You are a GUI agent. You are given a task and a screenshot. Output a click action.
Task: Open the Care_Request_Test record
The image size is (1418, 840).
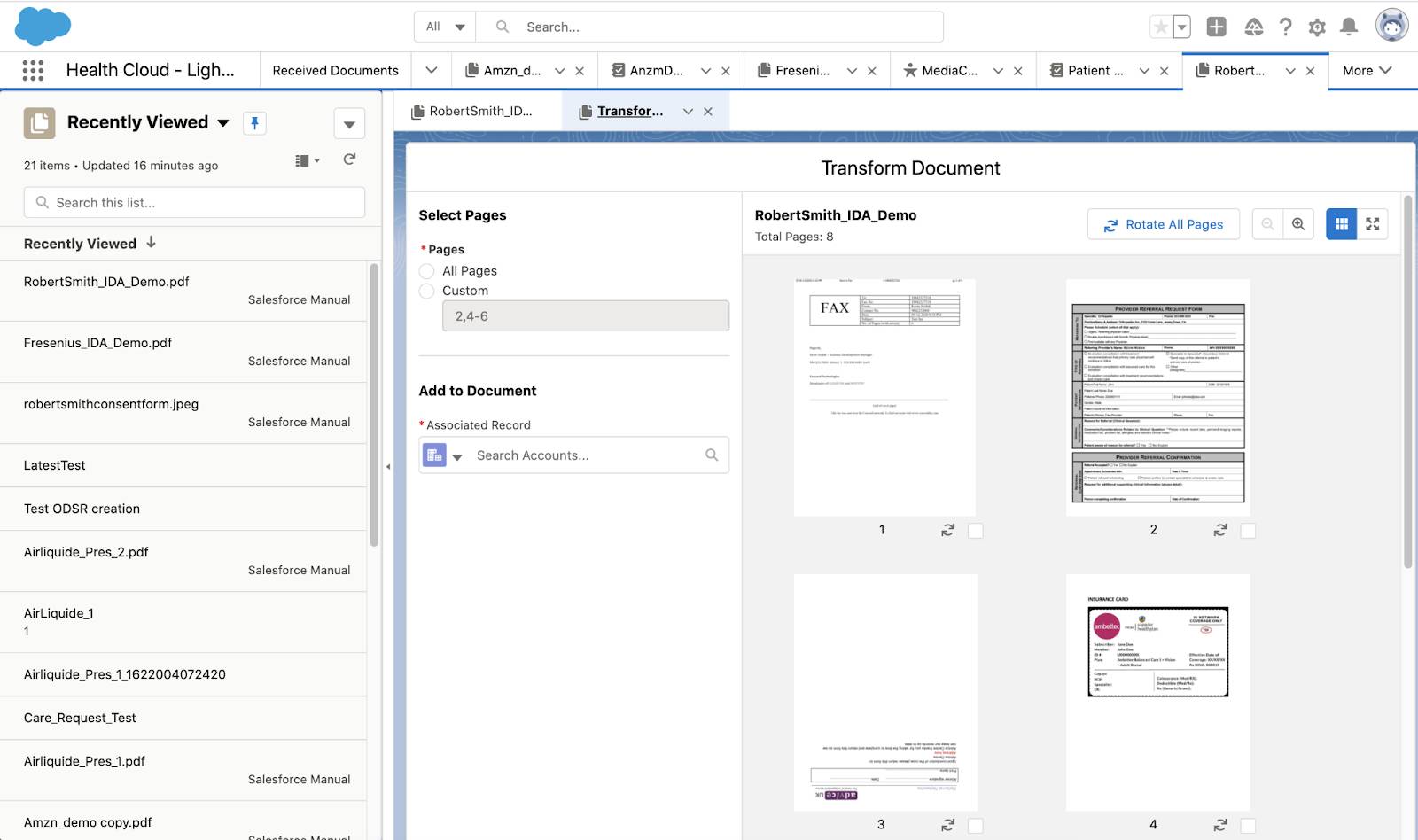click(x=80, y=718)
